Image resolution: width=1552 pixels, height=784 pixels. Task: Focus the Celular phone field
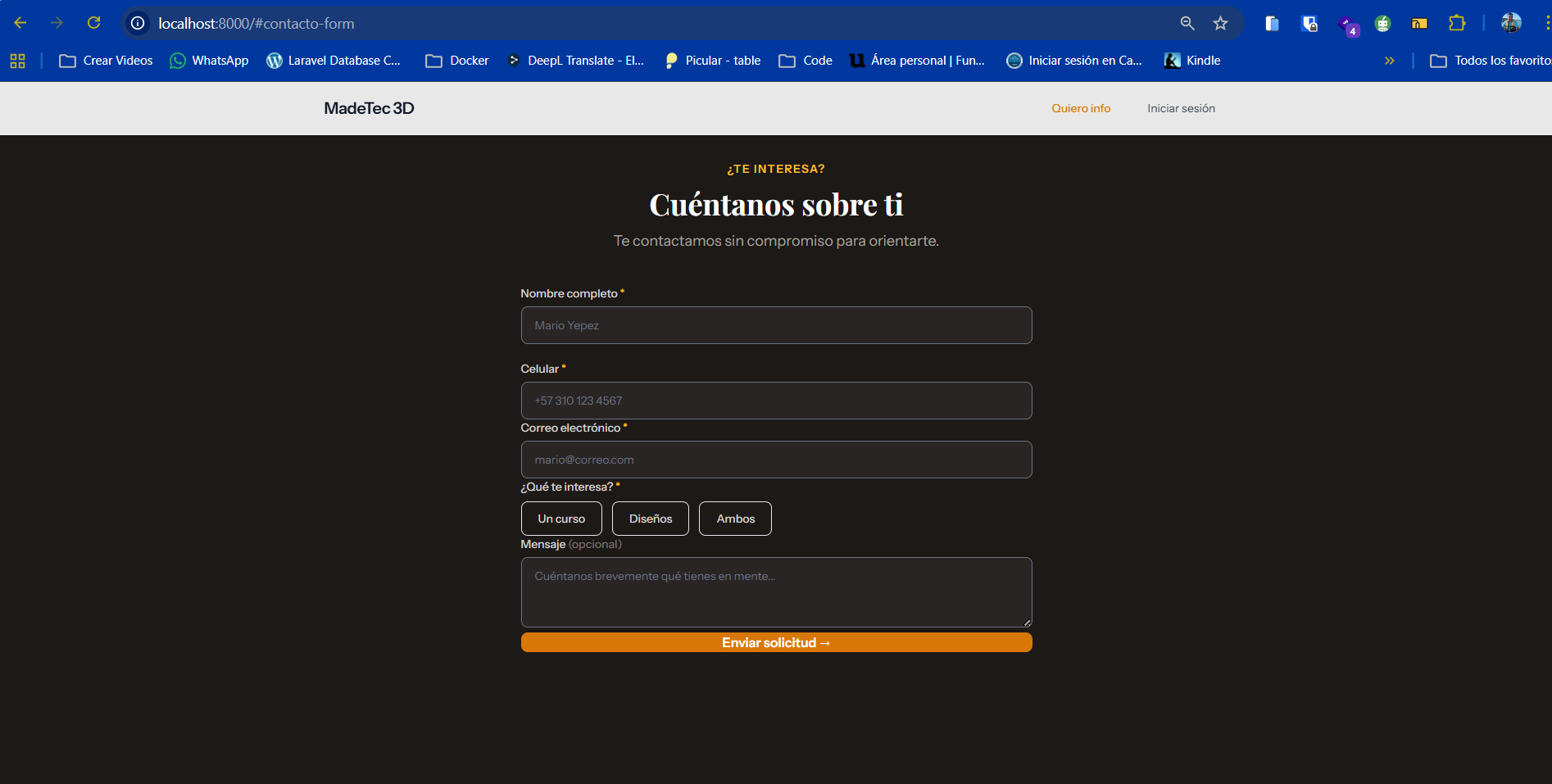776,401
